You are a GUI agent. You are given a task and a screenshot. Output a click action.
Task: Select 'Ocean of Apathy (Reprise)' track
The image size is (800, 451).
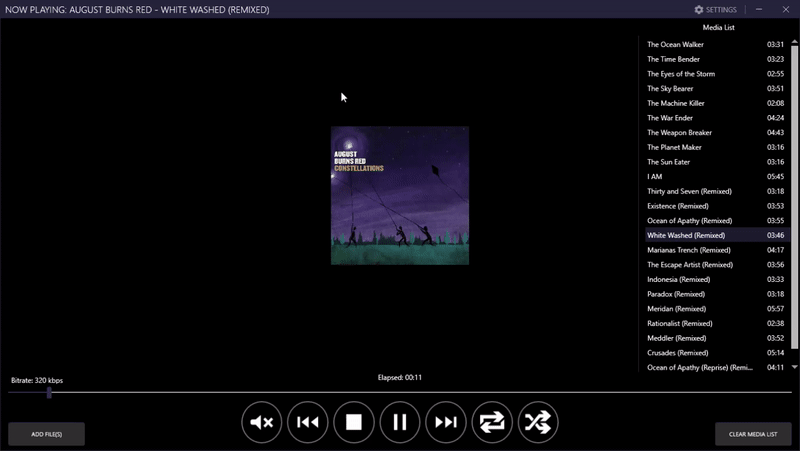coord(715,367)
